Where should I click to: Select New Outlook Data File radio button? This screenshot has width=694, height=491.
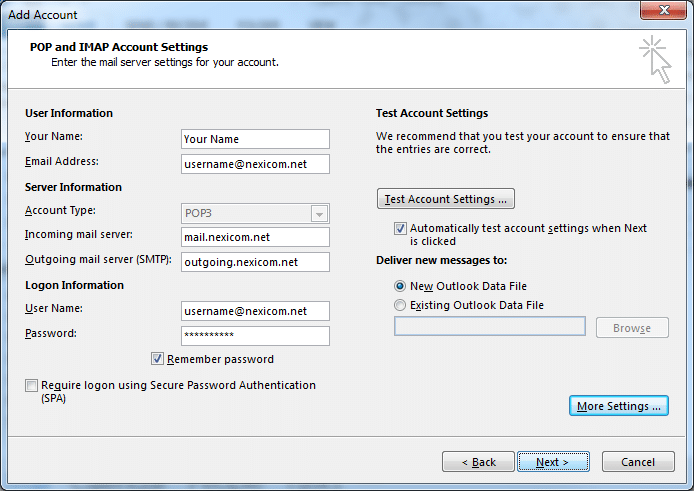point(400,286)
